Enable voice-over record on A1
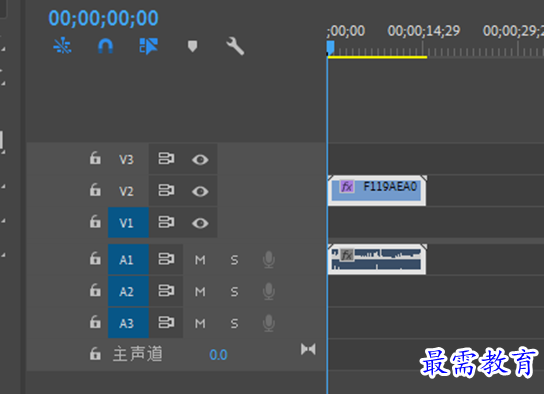 point(269,259)
